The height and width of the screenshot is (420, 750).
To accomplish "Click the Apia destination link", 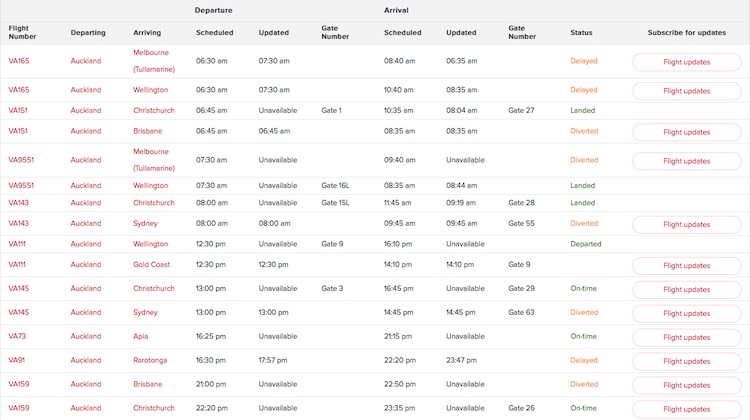I will [x=141, y=336].
